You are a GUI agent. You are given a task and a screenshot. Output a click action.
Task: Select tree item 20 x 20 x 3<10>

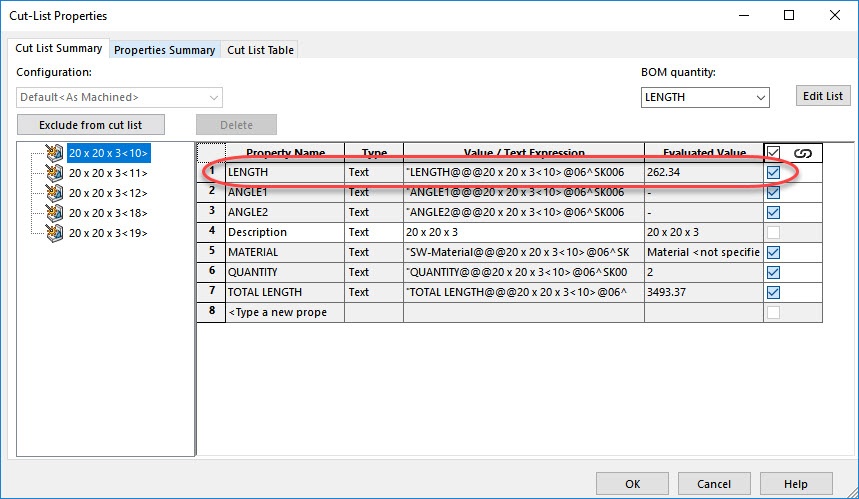pyautogui.click(x=108, y=153)
